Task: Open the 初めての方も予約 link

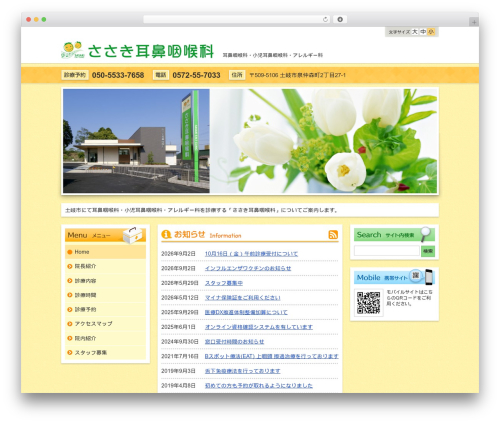Action: coord(259,386)
